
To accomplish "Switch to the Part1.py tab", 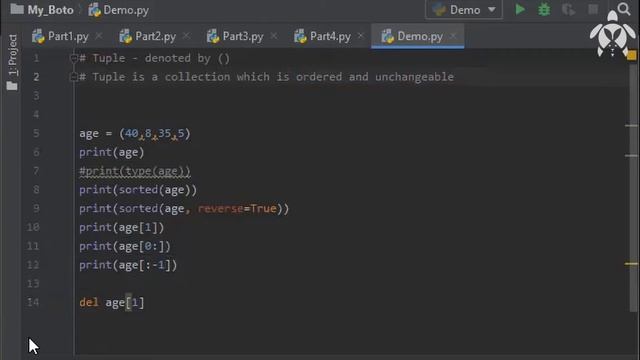I will point(68,36).
